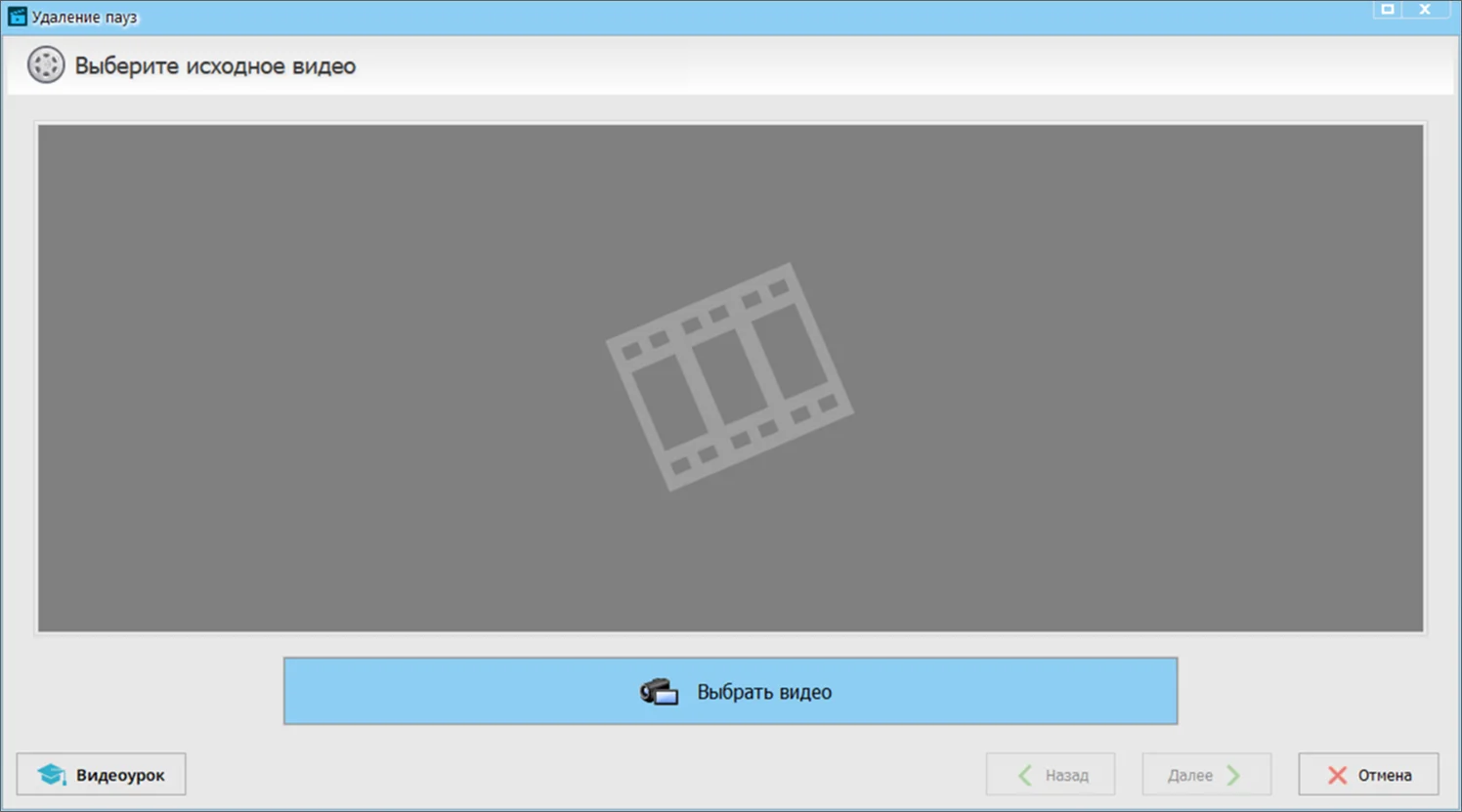Click the film reel icon in the header

pos(45,65)
